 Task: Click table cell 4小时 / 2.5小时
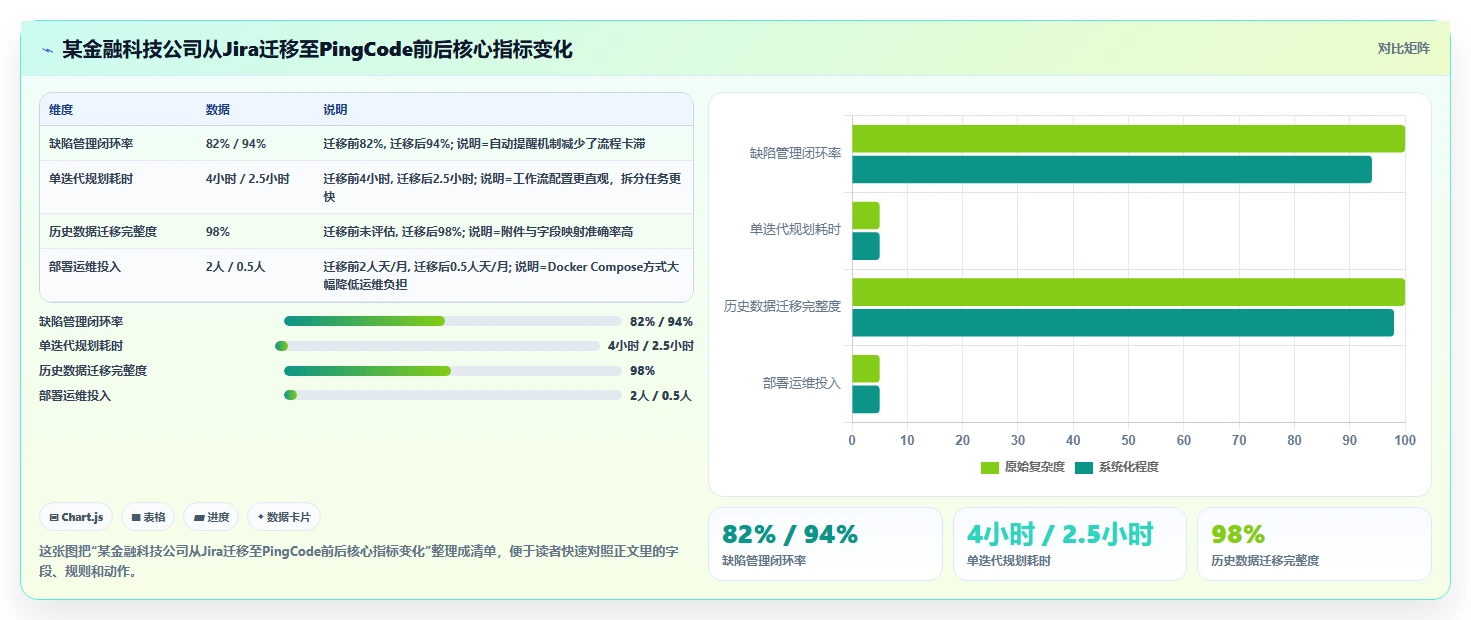click(x=248, y=179)
